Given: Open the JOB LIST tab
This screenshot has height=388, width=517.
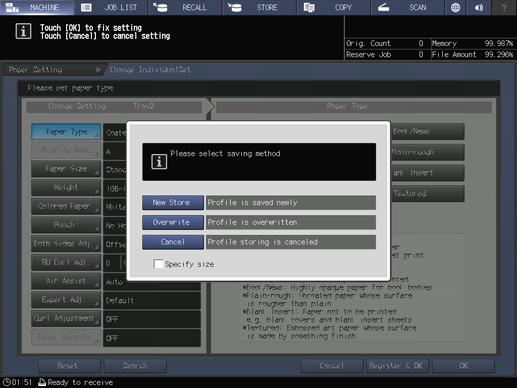Looking at the screenshot, I should pyautogui.click(x=111, y=7).
